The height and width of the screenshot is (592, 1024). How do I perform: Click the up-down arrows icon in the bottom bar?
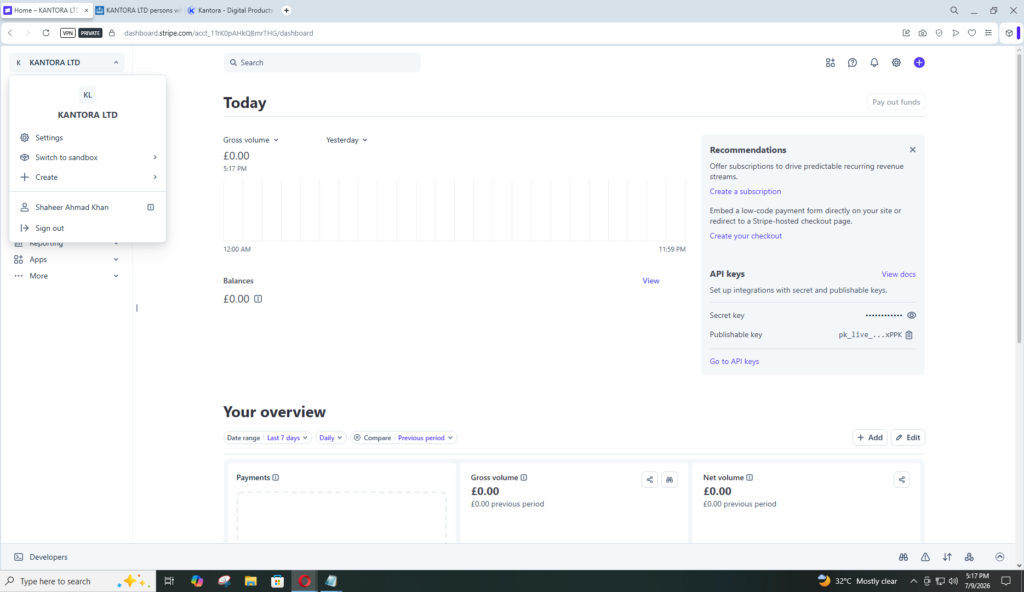click(x=947, y=557)
